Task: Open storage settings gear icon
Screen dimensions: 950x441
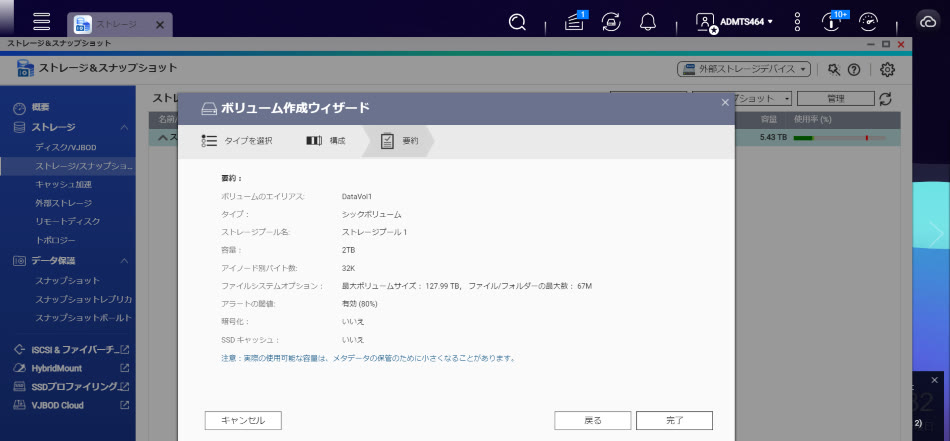Action: [x=887, y=70]
